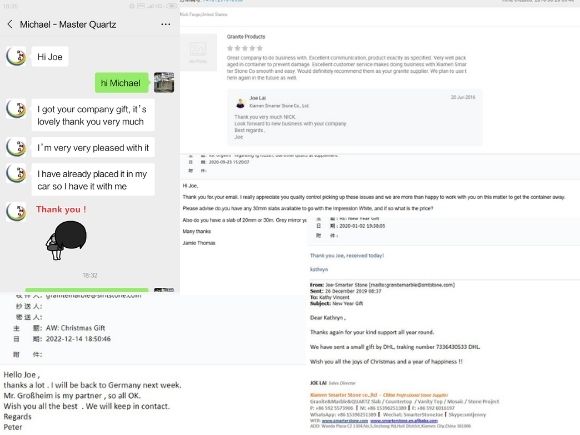Tap own avatar beside hi Michael
This screenshot has height=435, width=580.
pyautogui.click(x=164, y=82)
